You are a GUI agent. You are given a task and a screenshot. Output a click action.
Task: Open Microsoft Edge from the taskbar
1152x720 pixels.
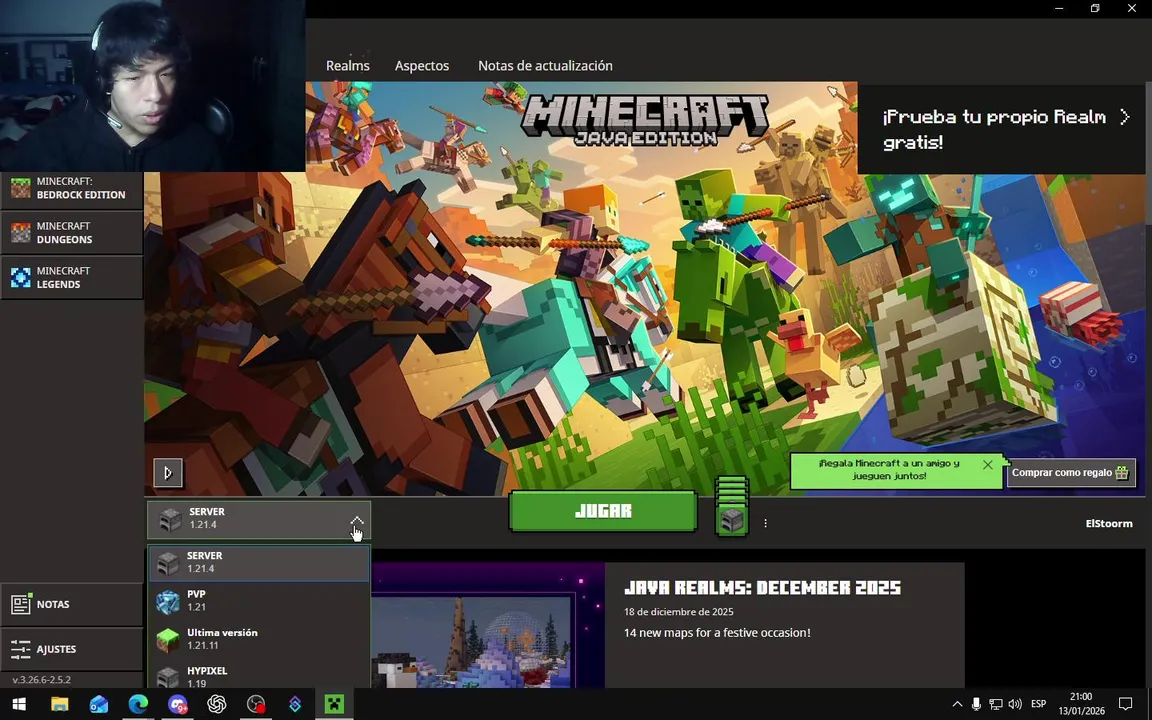138,704
